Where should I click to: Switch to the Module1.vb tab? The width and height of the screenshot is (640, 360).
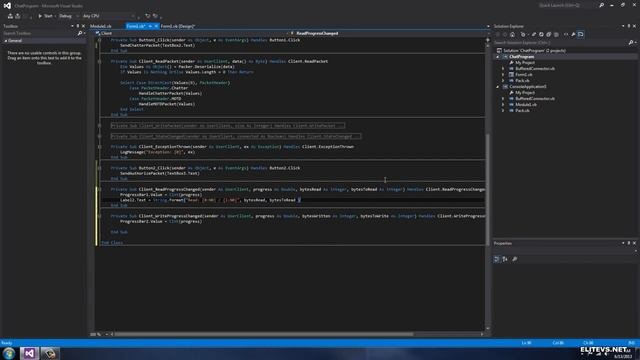[100, 26]
